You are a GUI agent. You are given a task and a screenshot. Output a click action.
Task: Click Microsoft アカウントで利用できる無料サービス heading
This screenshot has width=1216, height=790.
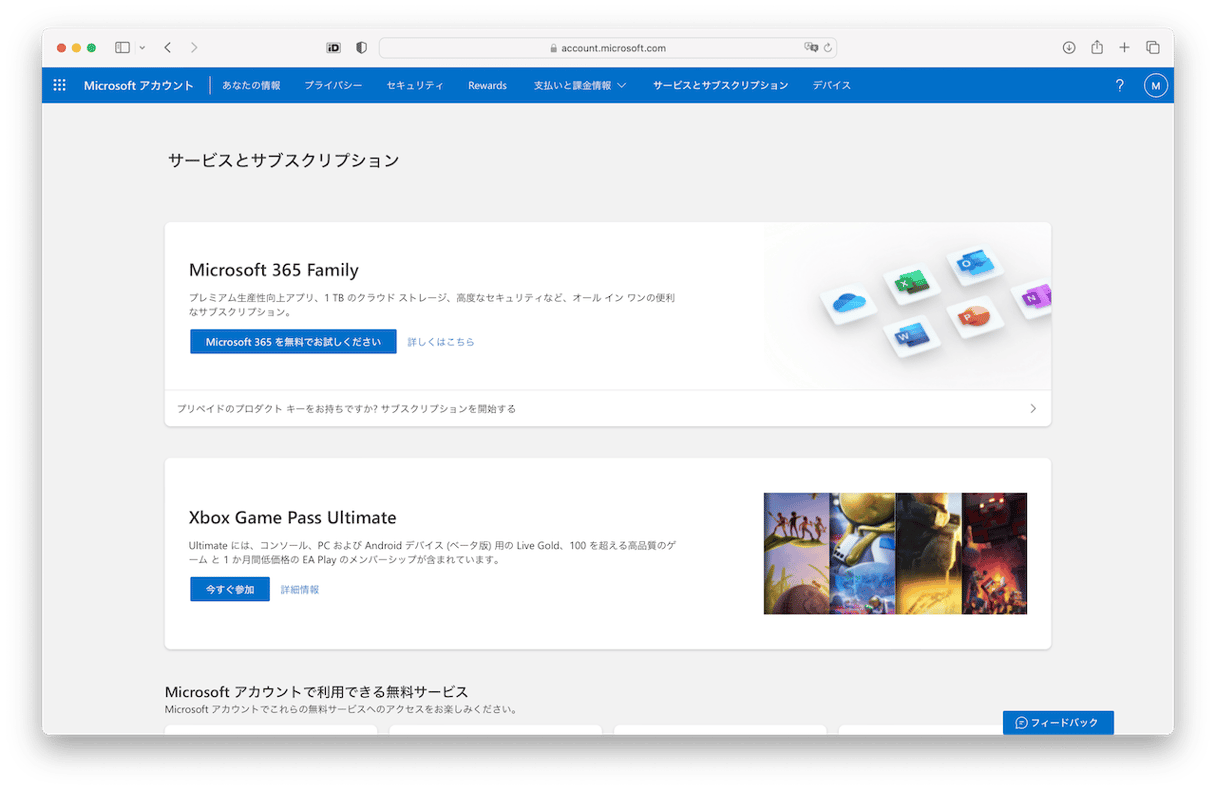[x=316, y=692]
